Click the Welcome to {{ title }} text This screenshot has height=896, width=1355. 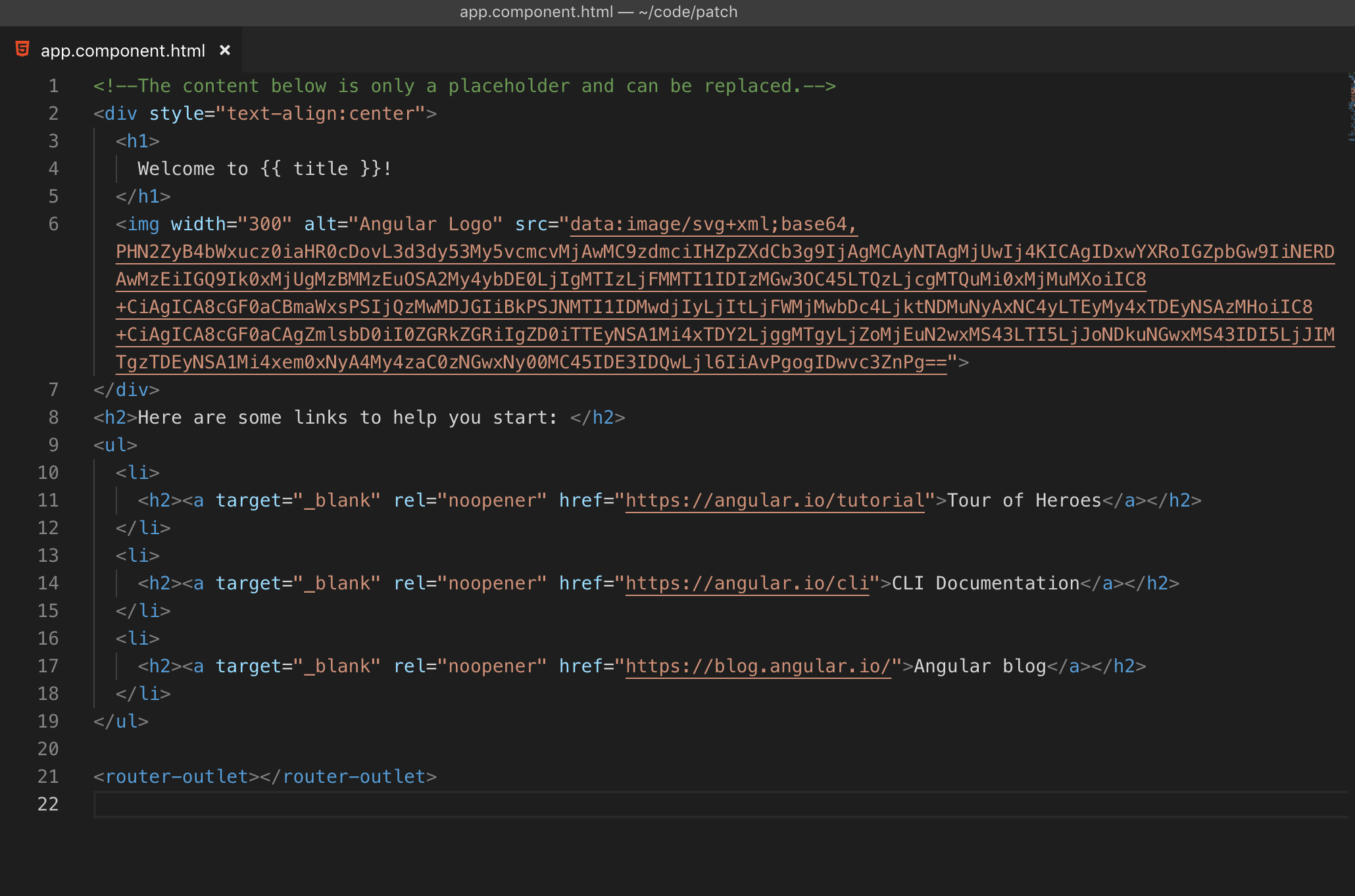(x=263, y=168)
